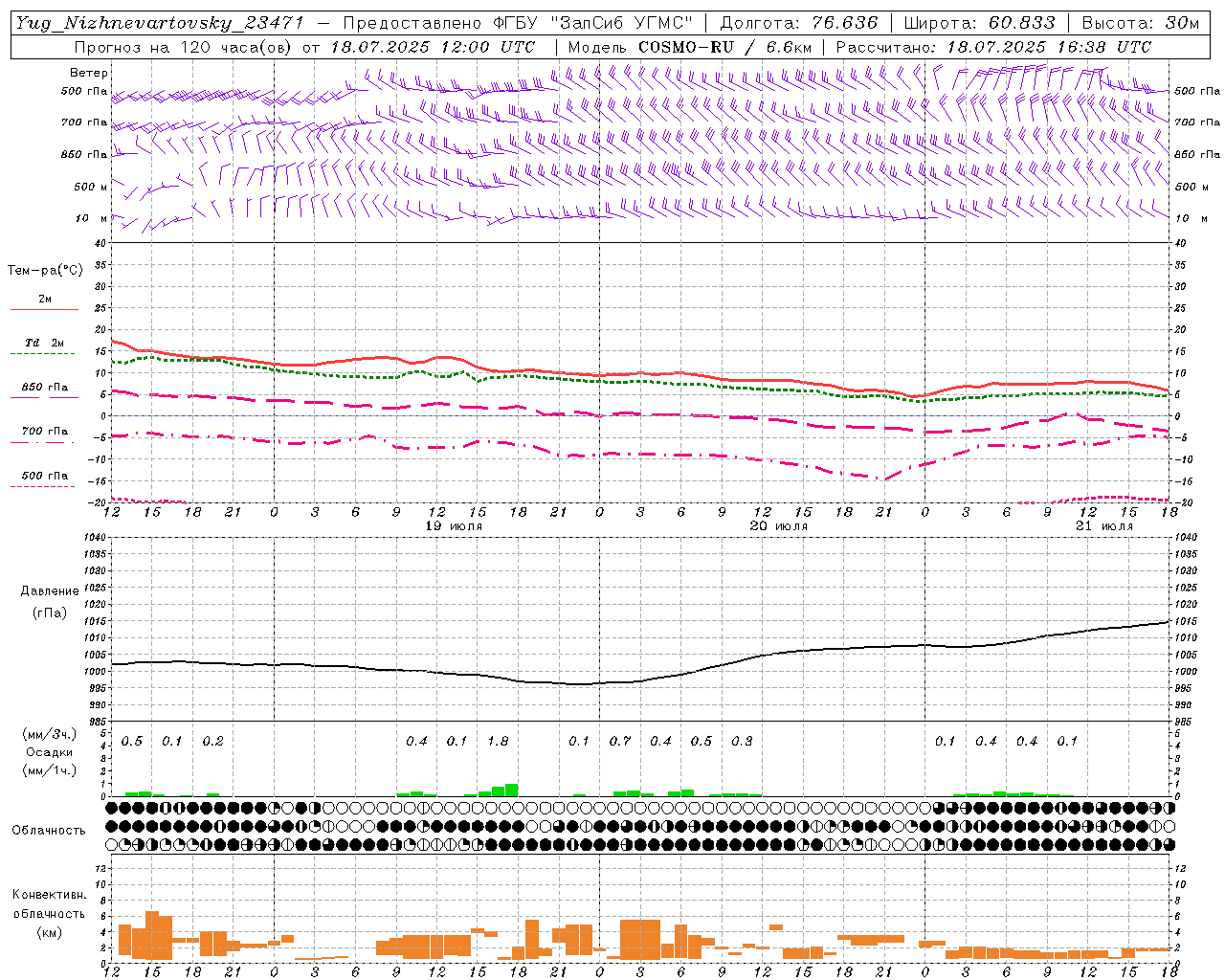The width and height of the screenshot is (1225, 980).
Task: Click the 'Конвективн.' convective cloud label
Action: click(x=49, y=895)
